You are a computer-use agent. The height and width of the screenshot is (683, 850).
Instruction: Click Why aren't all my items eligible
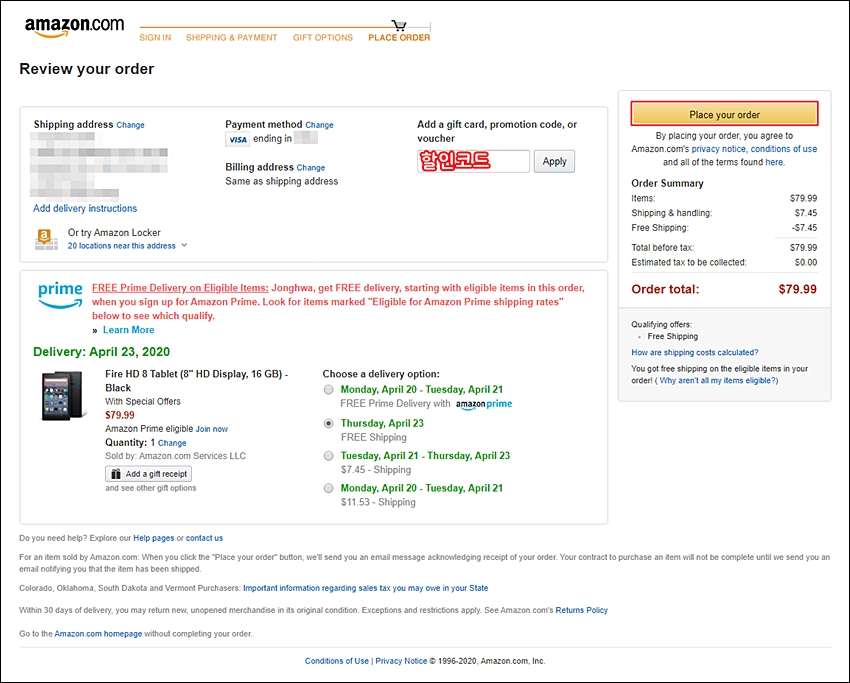tap(717, 381)
